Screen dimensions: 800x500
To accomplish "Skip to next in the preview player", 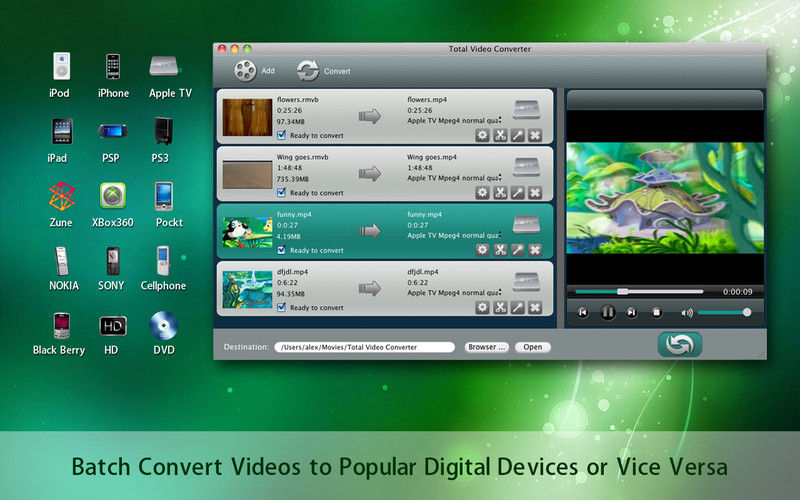I will click(x=632, y=312).
